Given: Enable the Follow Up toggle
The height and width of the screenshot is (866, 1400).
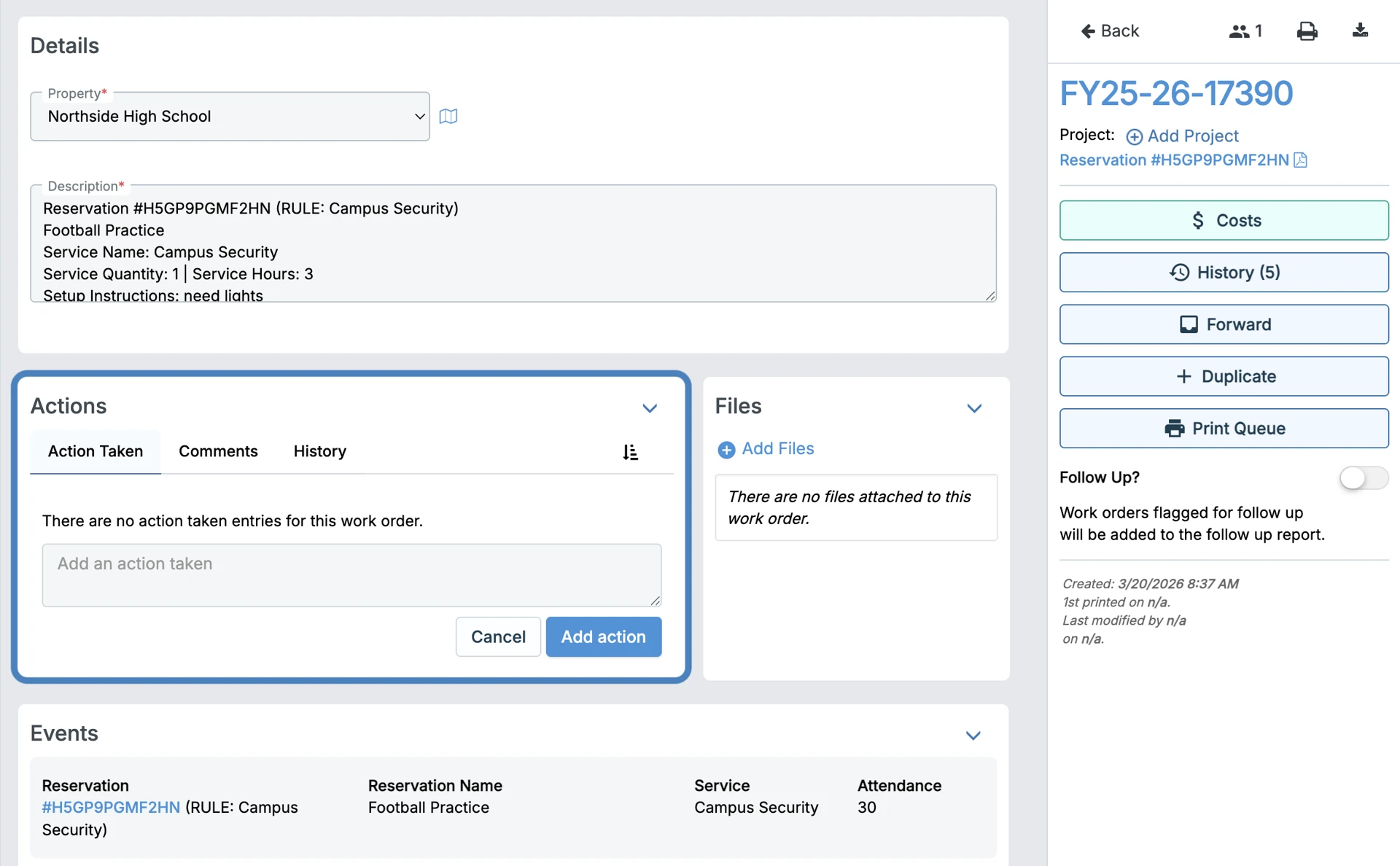Looking at the screenshot, I should click(1363, 478).
